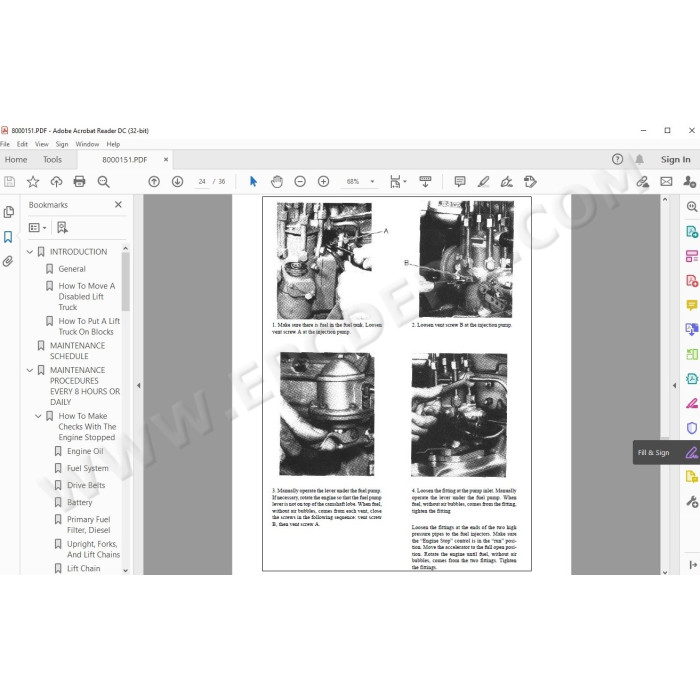Add a sticky note comment
Image resolution: width=700 pixels, height=700 pixels.
click(460, 182)
